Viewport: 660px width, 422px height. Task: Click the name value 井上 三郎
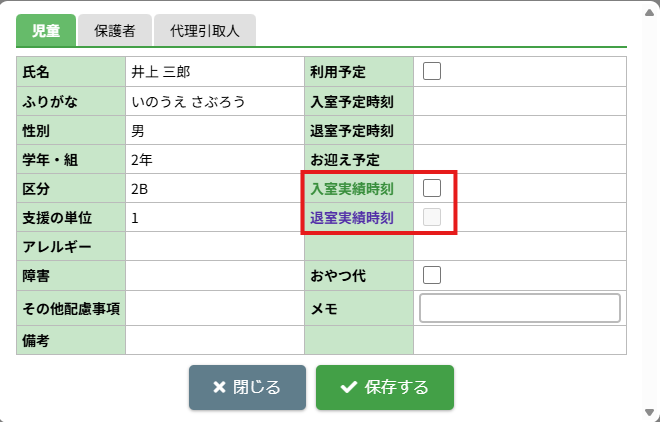coord(160,73)
